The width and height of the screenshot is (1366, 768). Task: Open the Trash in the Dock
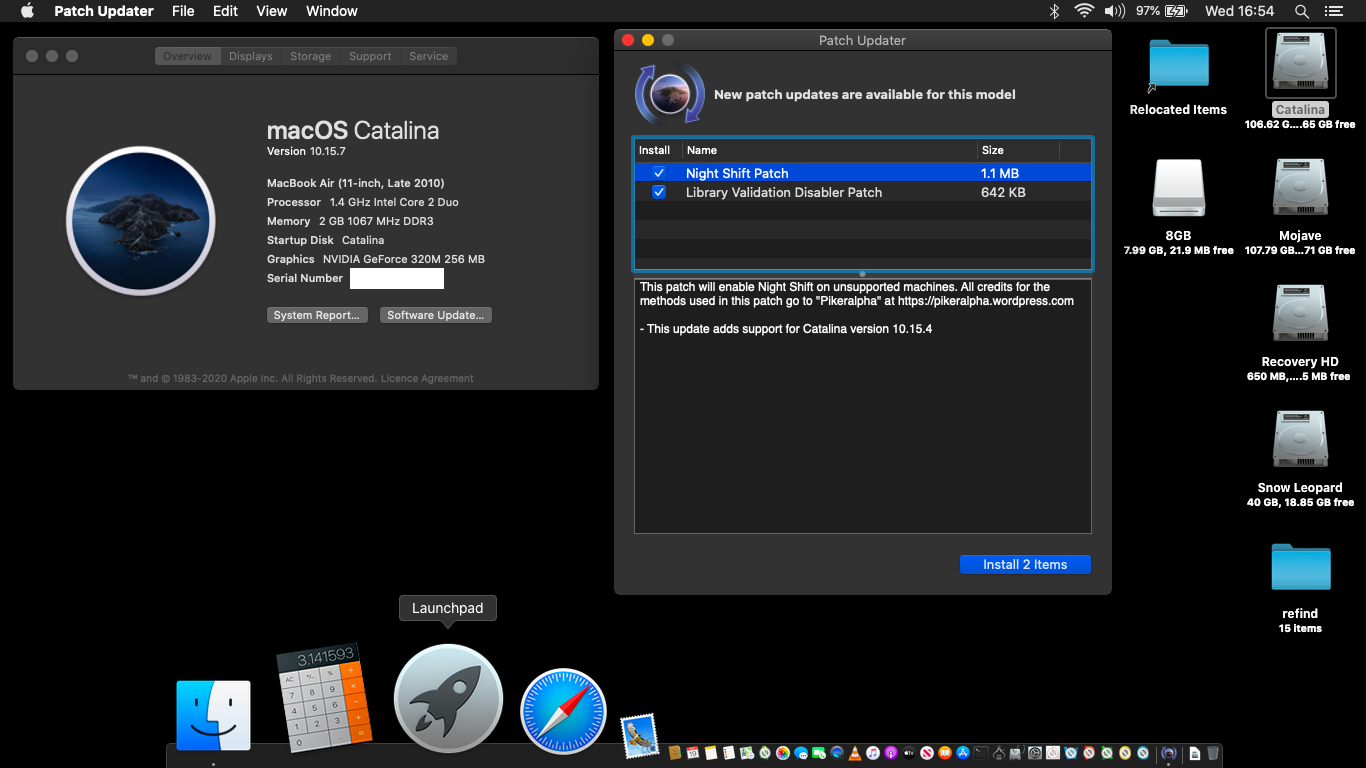(1212, 753)
